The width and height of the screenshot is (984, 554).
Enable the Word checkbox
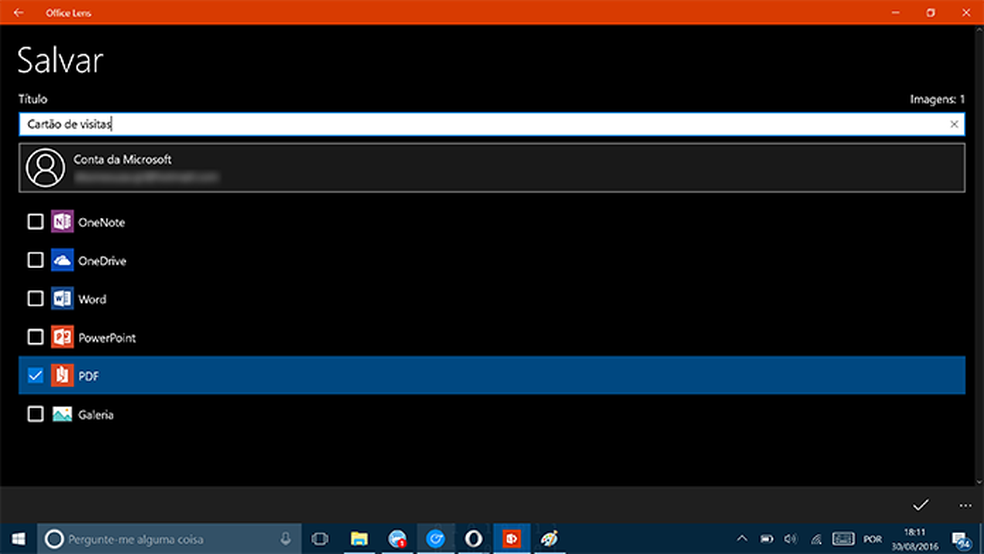(35, 299)
